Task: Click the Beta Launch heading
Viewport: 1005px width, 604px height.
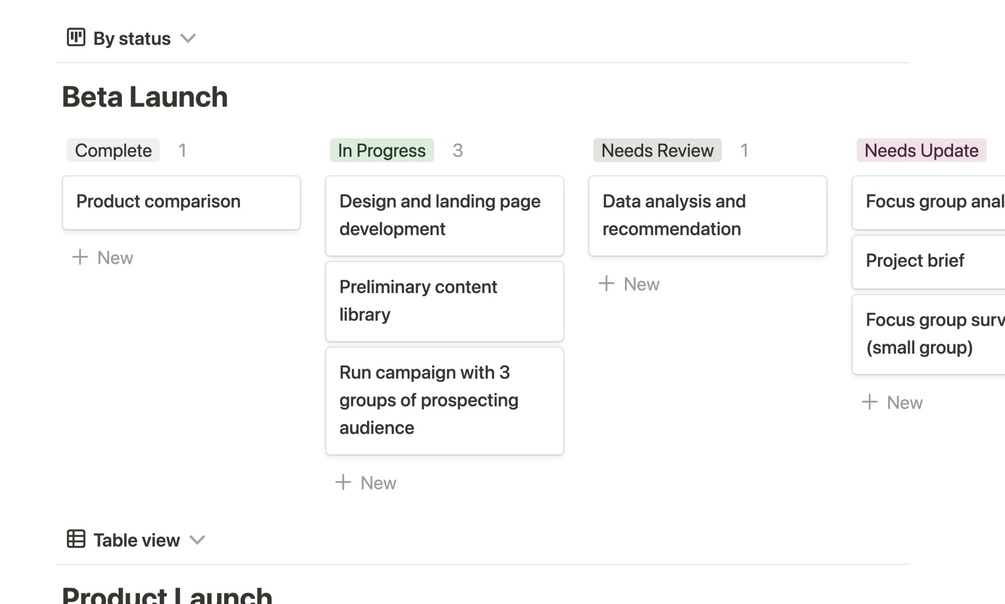Action: pos(145,97)
